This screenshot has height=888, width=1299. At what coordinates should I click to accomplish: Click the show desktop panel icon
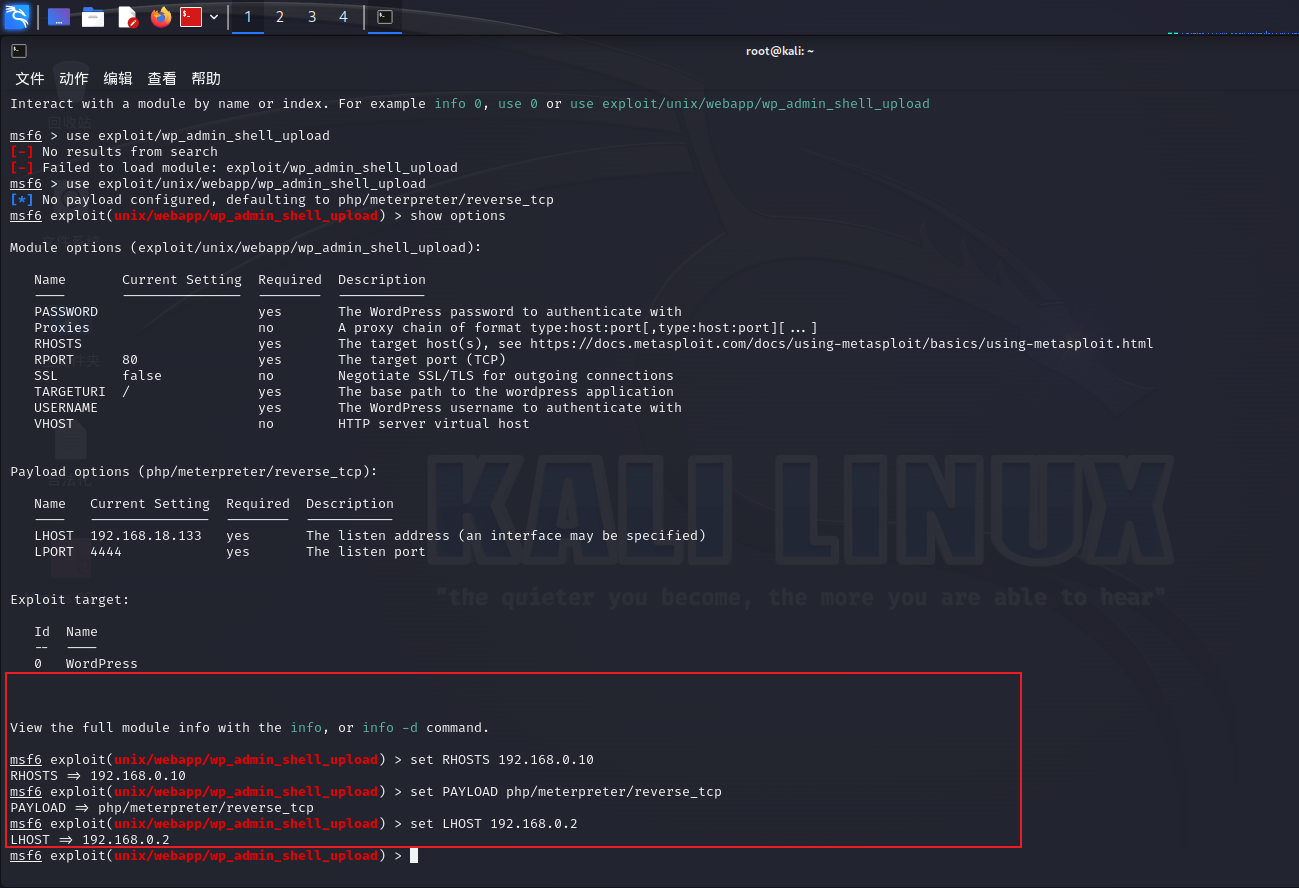pos(59,17)
